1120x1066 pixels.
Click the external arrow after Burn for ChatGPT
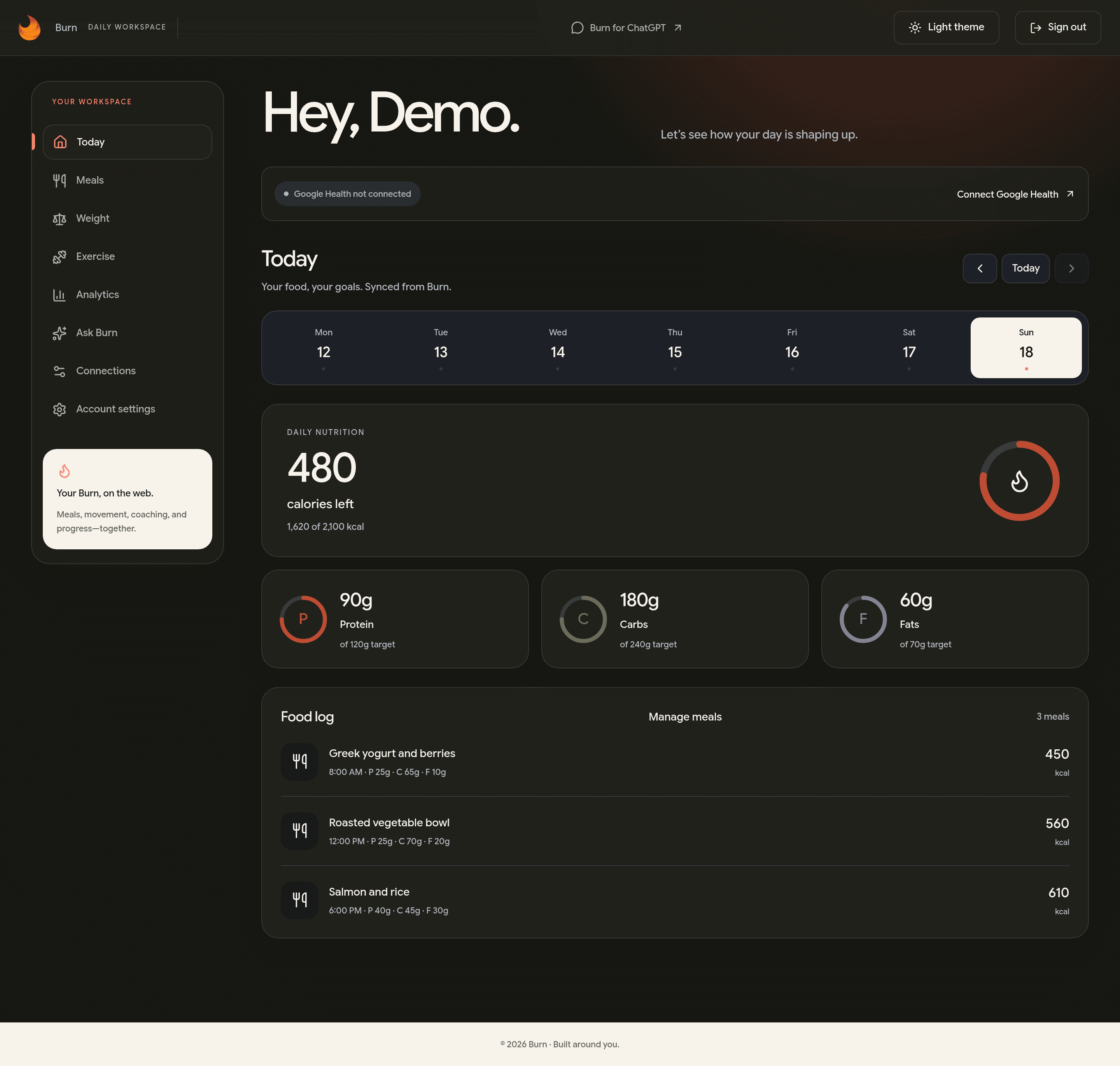(x=677, y=28)
